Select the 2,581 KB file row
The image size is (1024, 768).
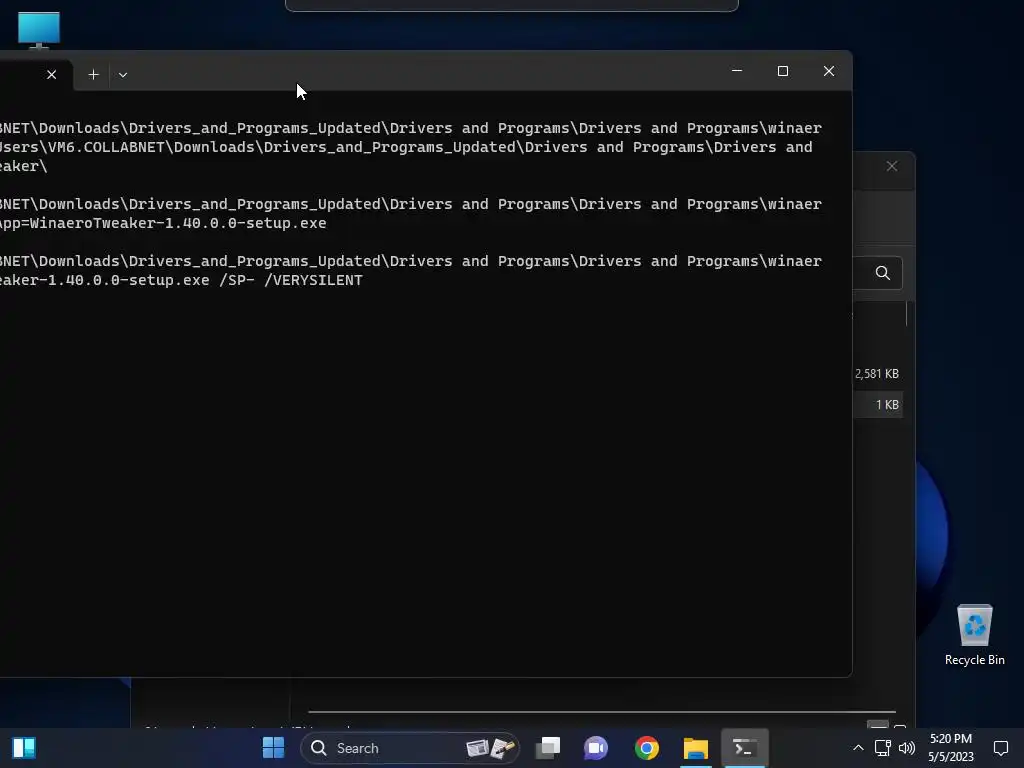[878, 374]
